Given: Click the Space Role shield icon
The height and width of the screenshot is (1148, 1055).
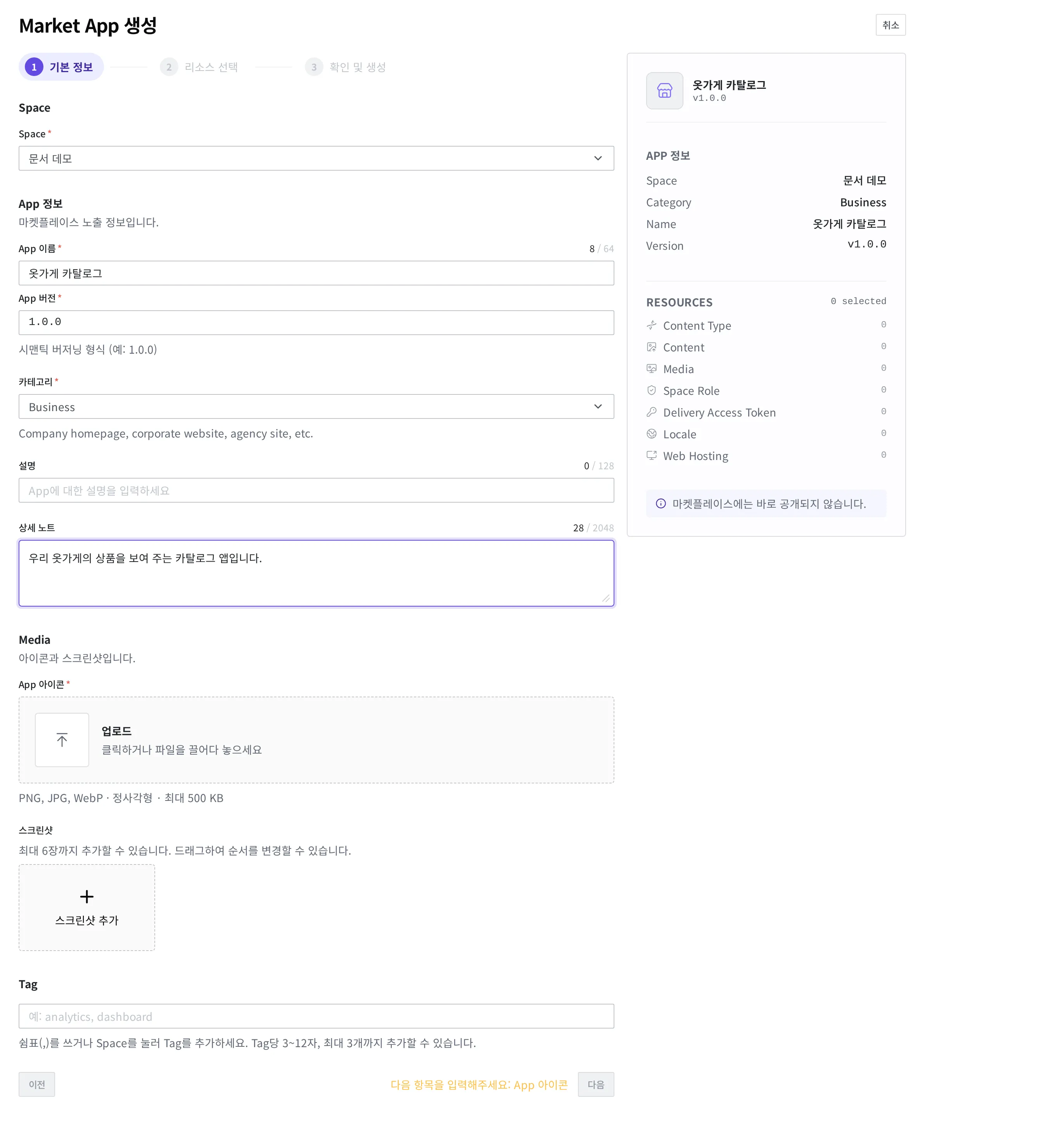Looking at the screenshot, I should (x=651, y=391).
